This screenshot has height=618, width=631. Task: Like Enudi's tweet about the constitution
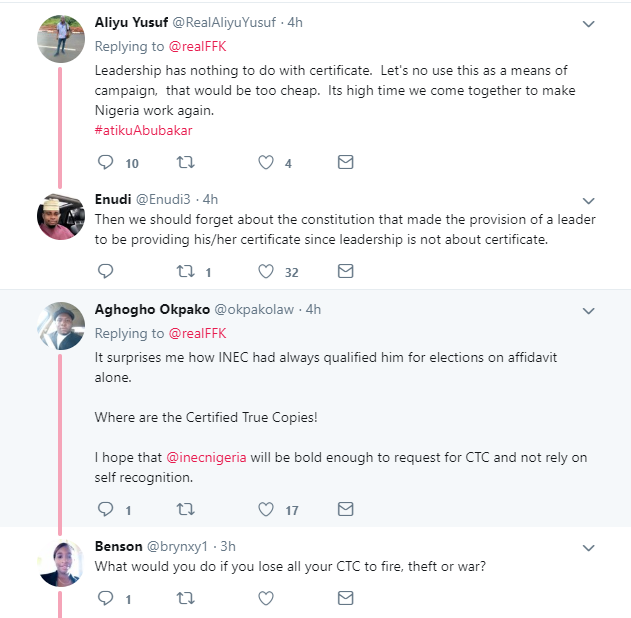(266, 270)
